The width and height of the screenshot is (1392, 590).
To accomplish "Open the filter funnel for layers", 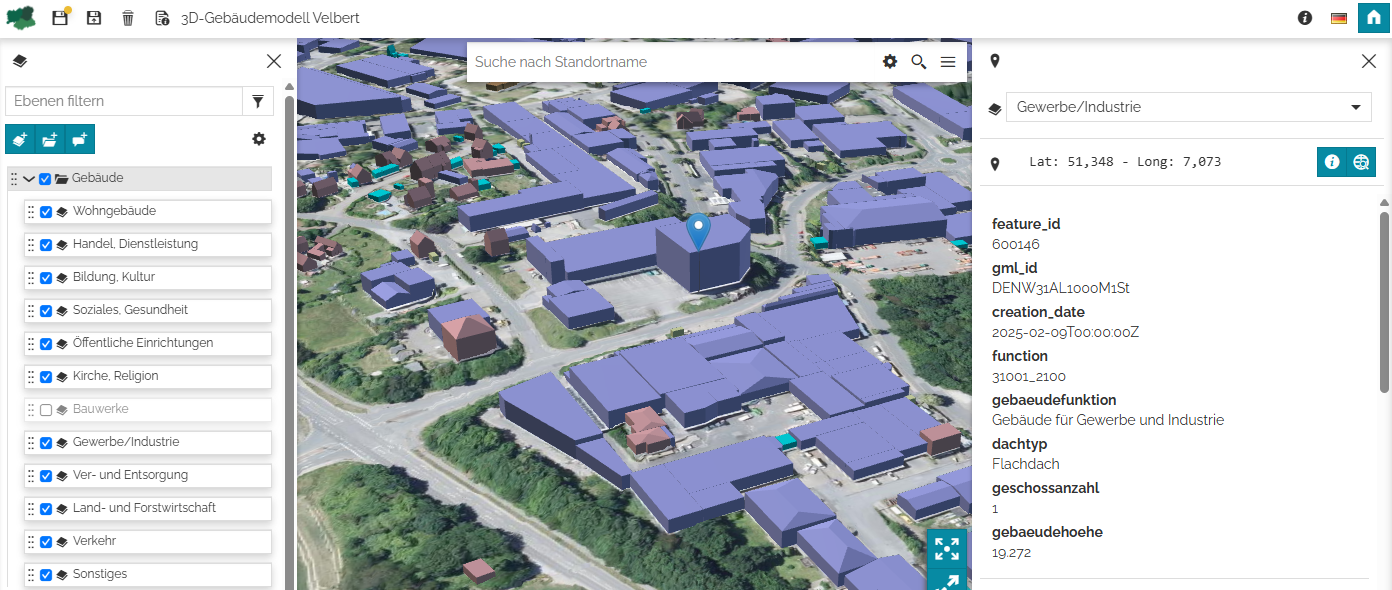I will tap(258, 101).
